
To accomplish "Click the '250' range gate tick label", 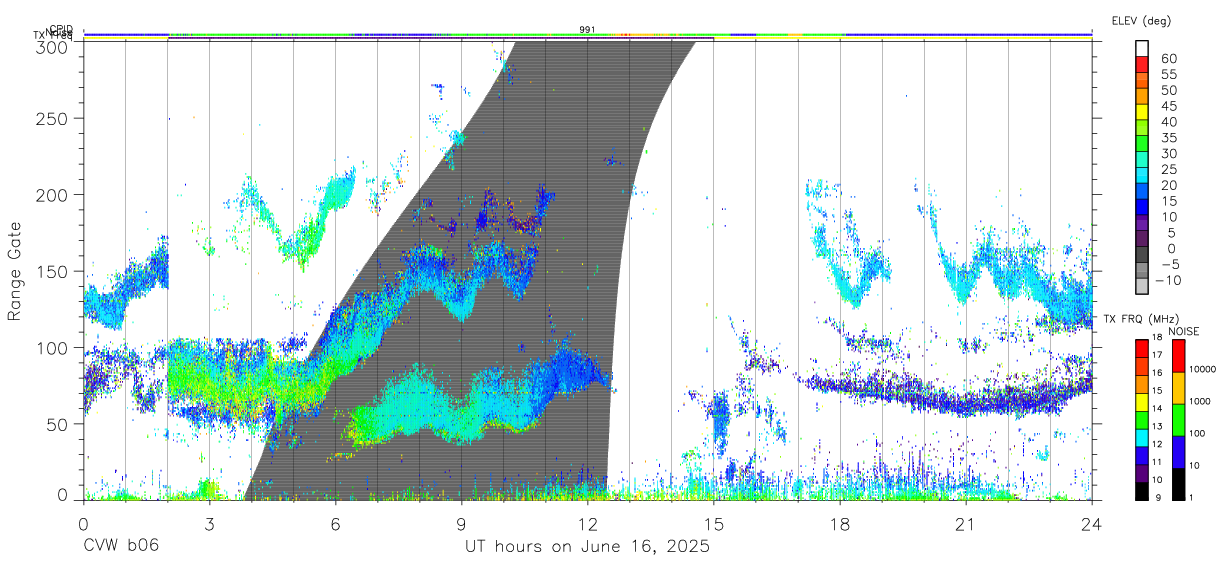I will click(x=52, y=118).
